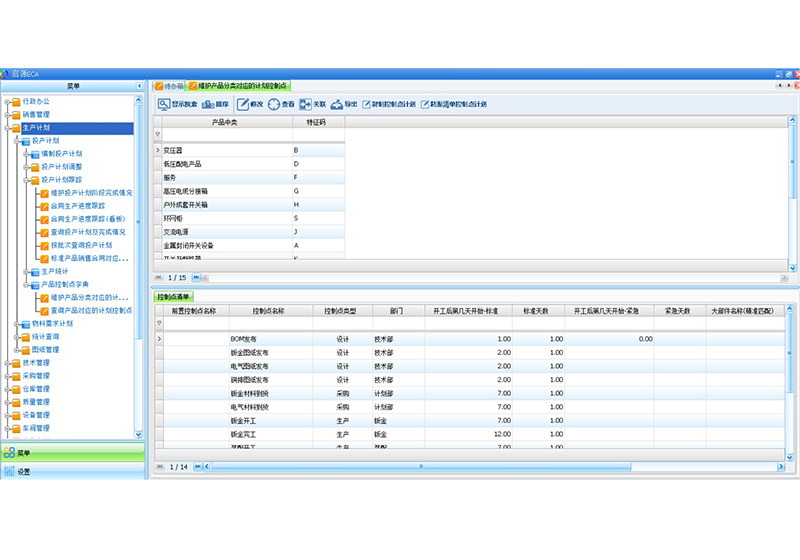Open 查询产品对应的计划控制点 in the tree

tap(91, 311)
